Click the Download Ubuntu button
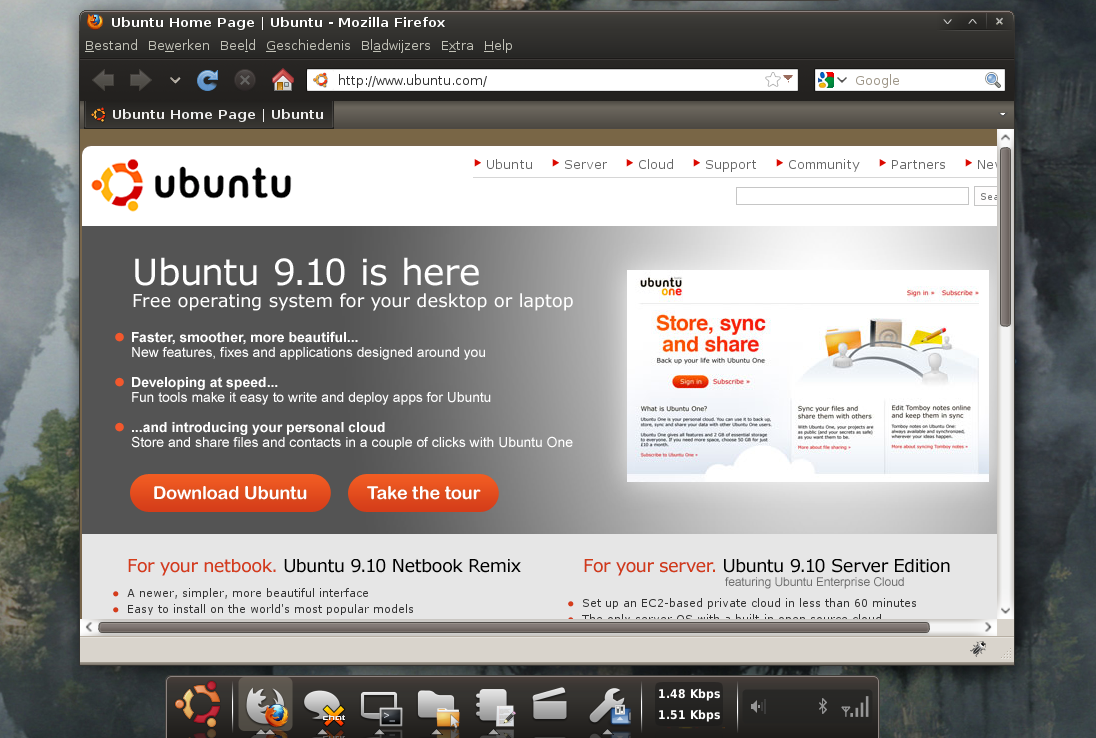 [x=230, y=493]
